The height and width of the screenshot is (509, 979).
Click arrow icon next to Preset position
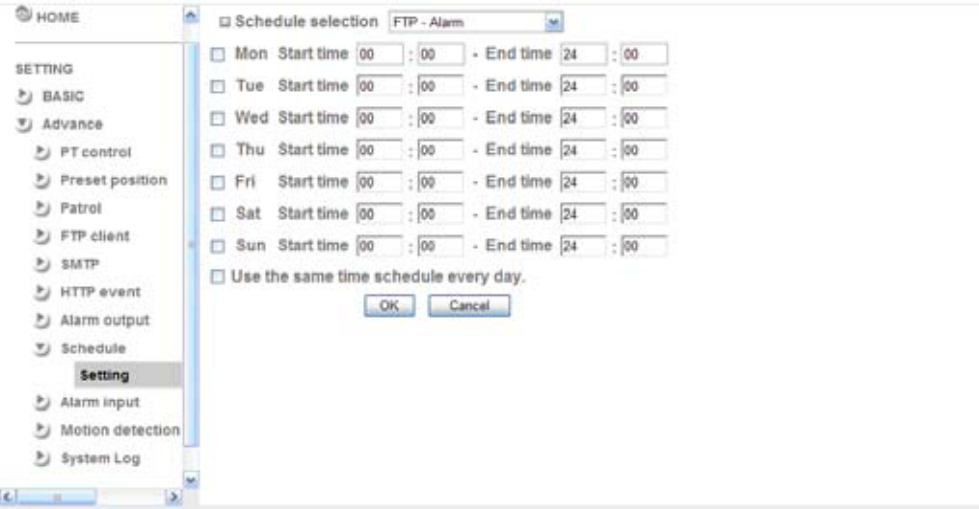tap(42, 180)
